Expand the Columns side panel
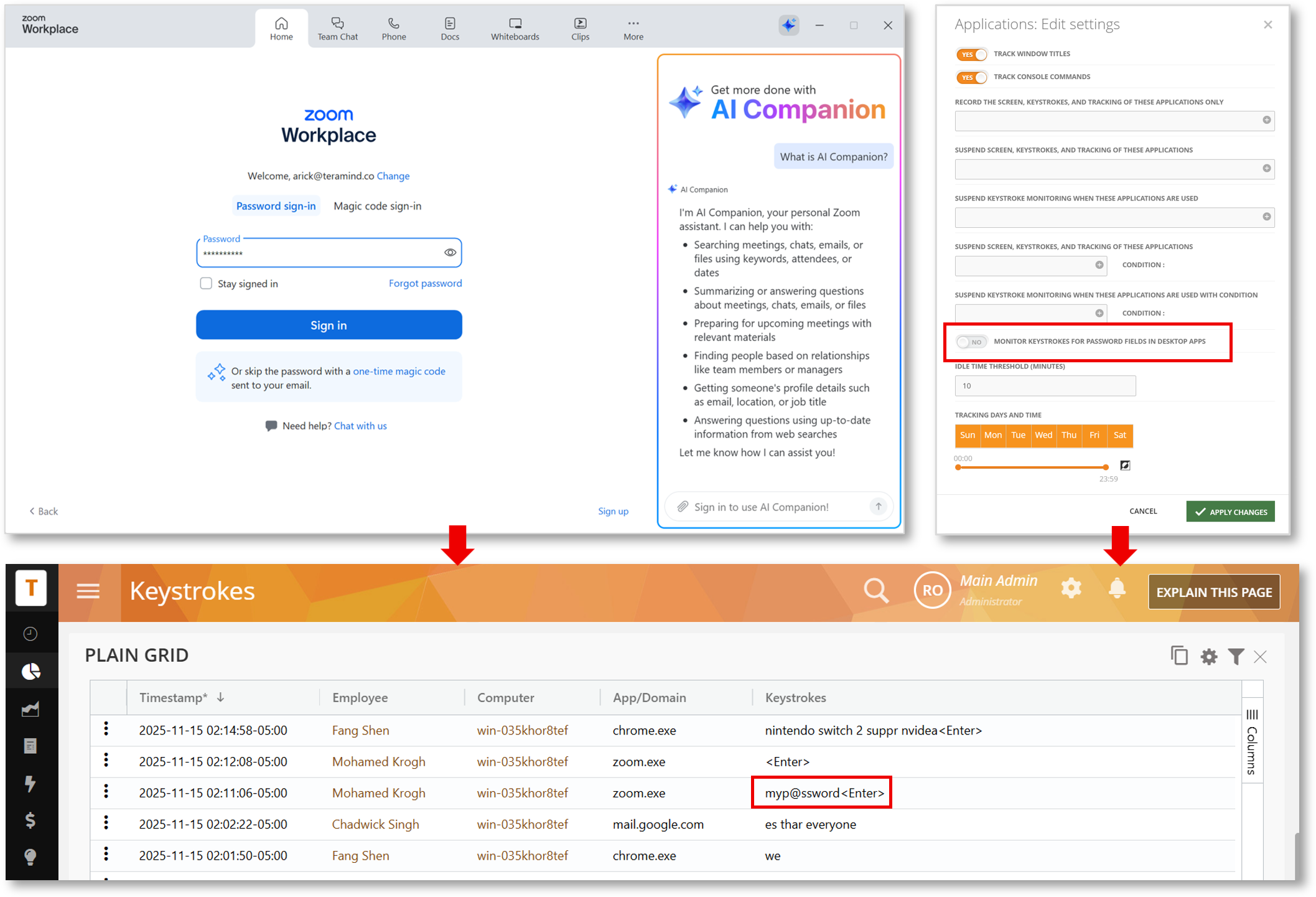The image size is (1316, 897). coord(1252,741)
